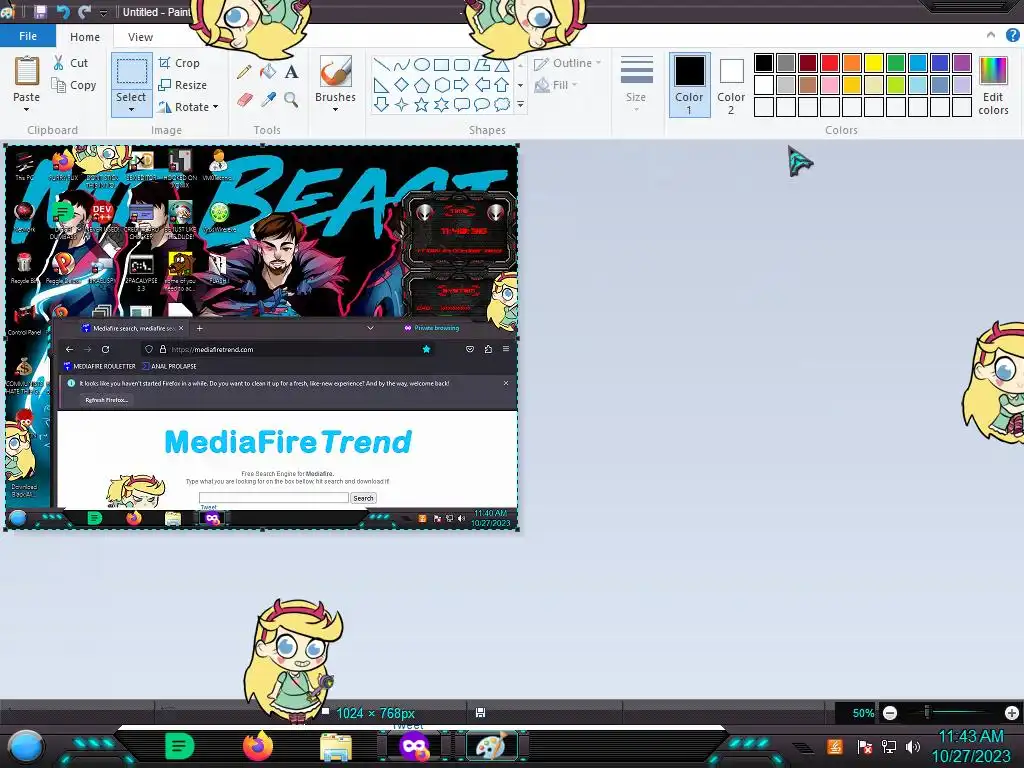Select the Pencil tool

click(244, 72)
